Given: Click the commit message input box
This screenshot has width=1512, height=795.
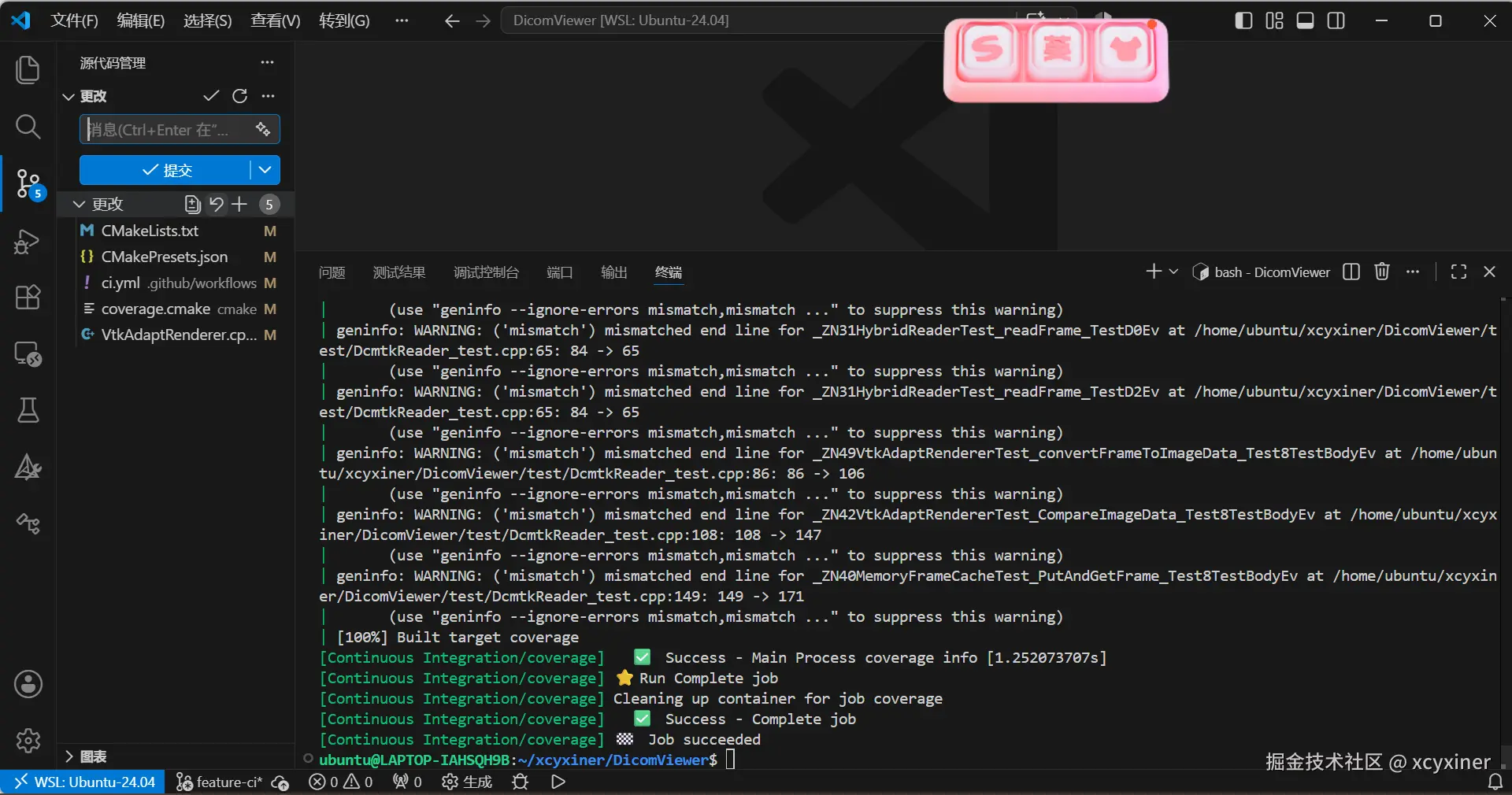Looking at the screenshot, I should [180, 129].
